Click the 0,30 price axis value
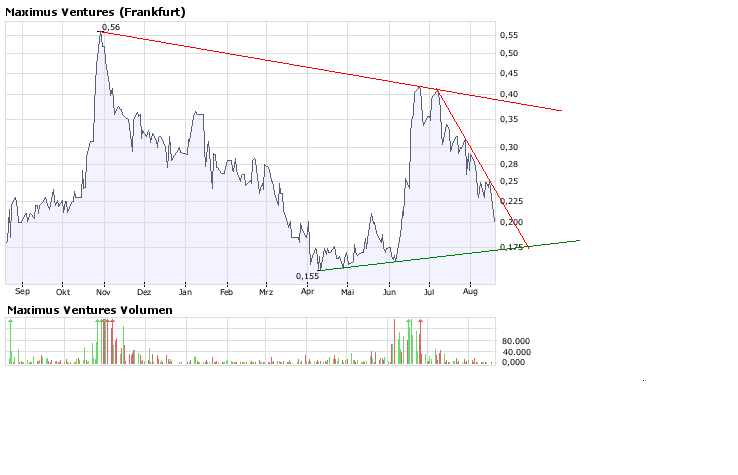Screen dimensions: 738x475 (509, 147)
